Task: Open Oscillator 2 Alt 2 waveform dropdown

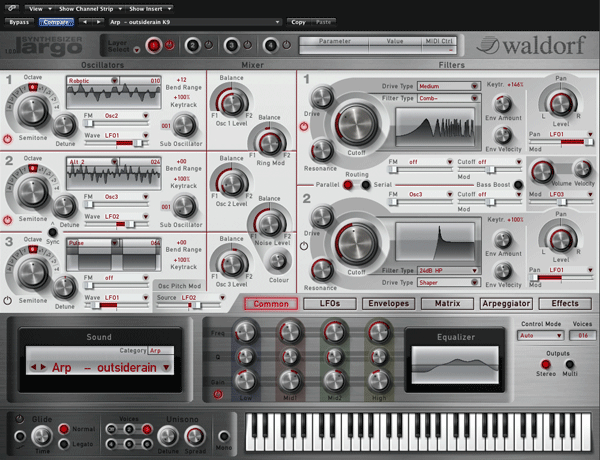Action: (114, 161)
